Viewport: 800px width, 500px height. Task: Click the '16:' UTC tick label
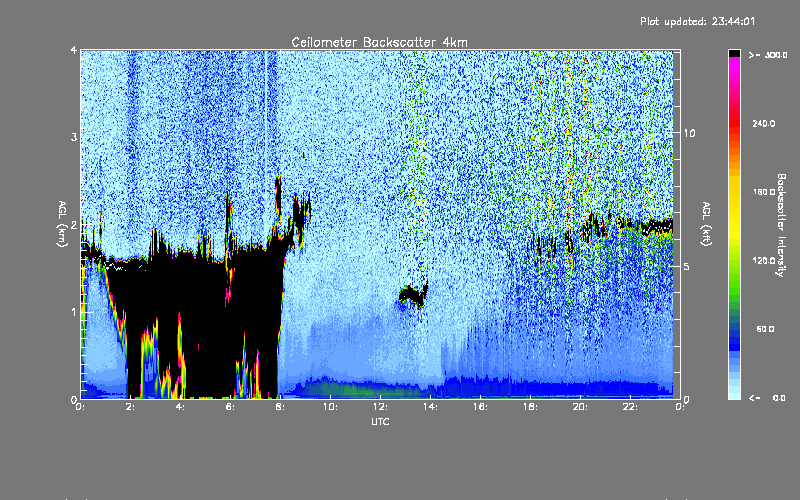click(480, 407)
